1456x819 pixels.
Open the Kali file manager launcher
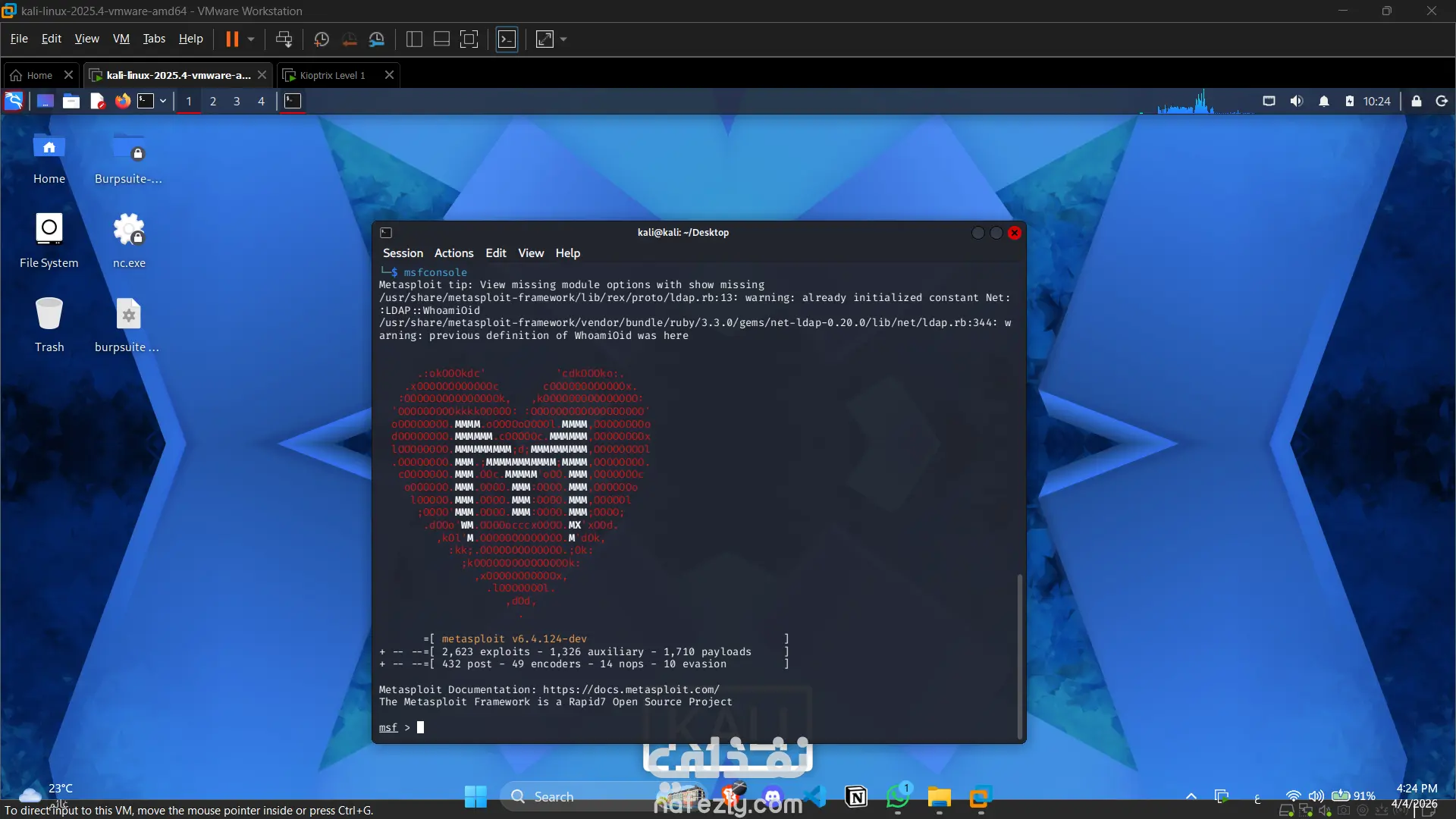71,101
